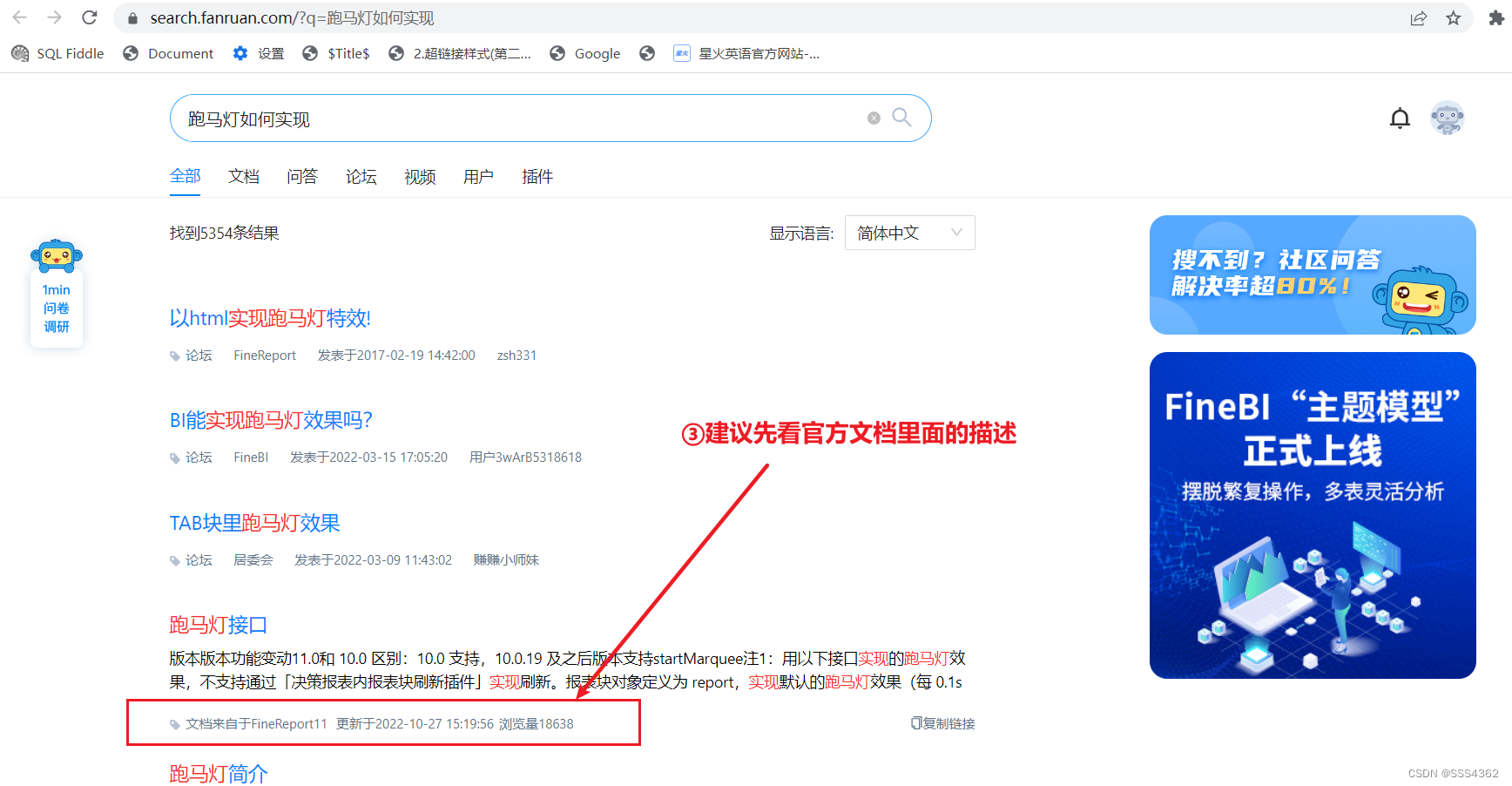Click the FineReport tag on first result
The width and height of the screenshot is (1512, 786).
pyautogui.click(x=265, y=356)
